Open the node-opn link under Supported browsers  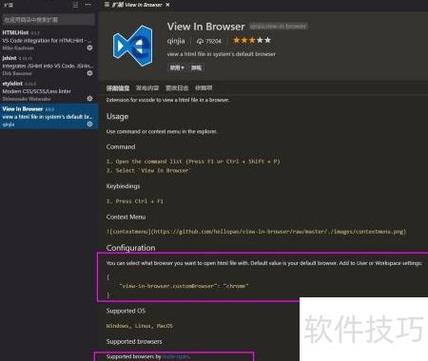(x=176, y=356)
